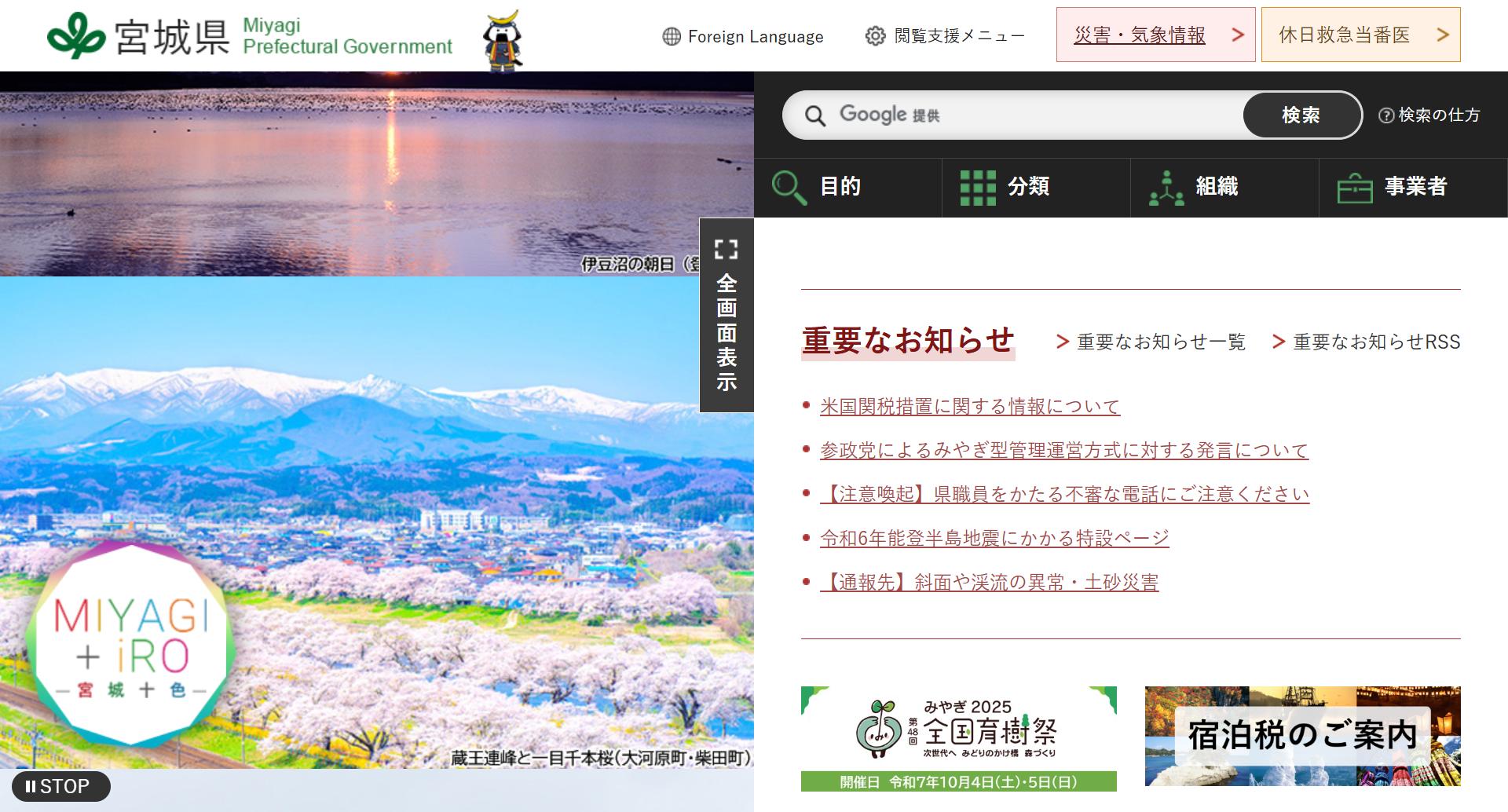Screen dimensions: 1508x812
Task: Click the question mark icon for 検索の仕方
Action: coord(1386,115)
